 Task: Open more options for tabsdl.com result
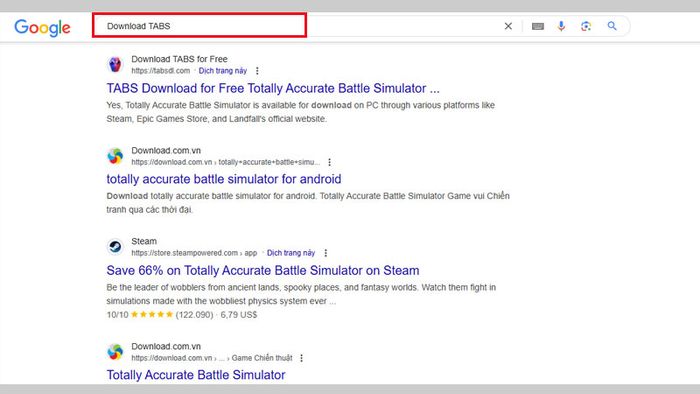(x=257, y=71)
